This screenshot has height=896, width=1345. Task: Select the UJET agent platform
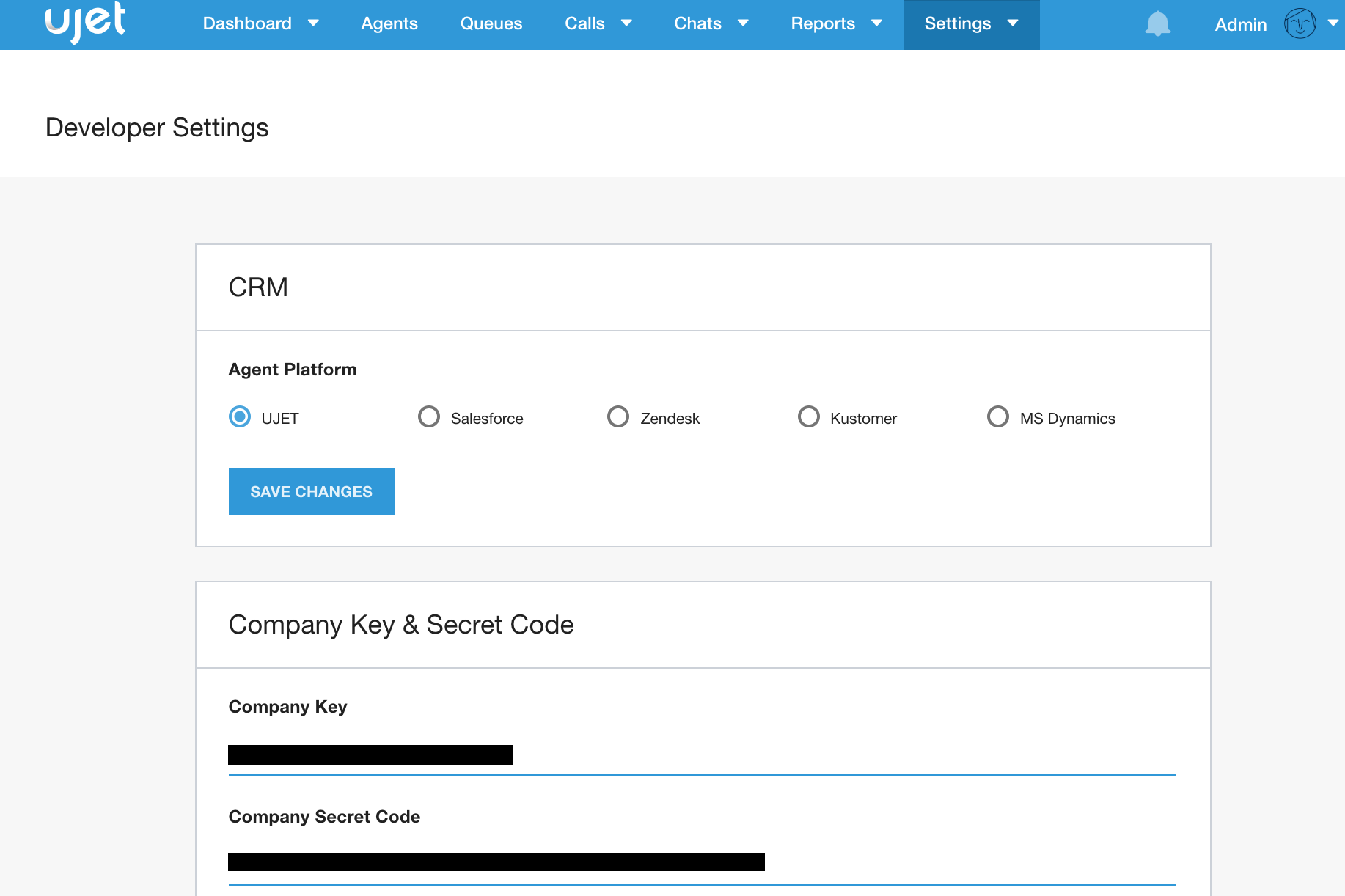pyautogui.click(x=240, y=417)
